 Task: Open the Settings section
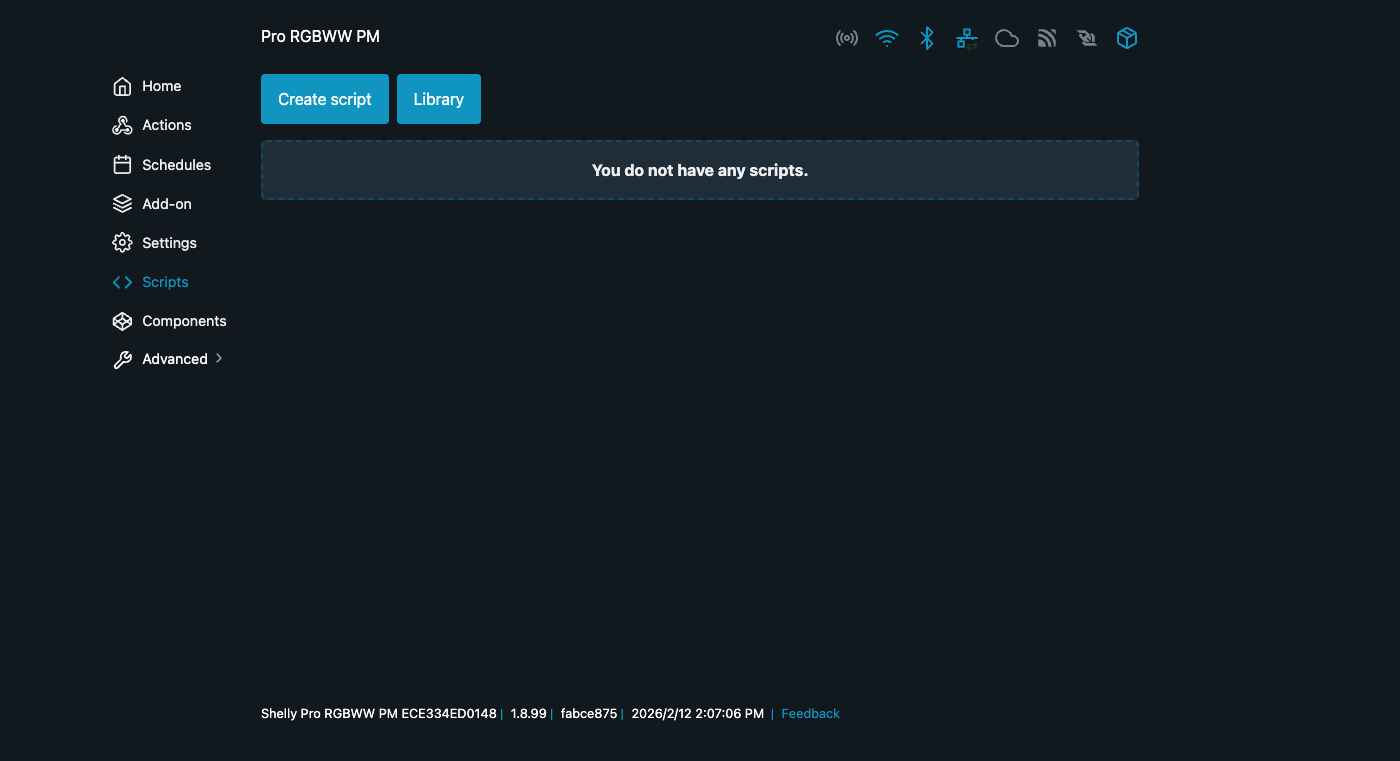169,242
